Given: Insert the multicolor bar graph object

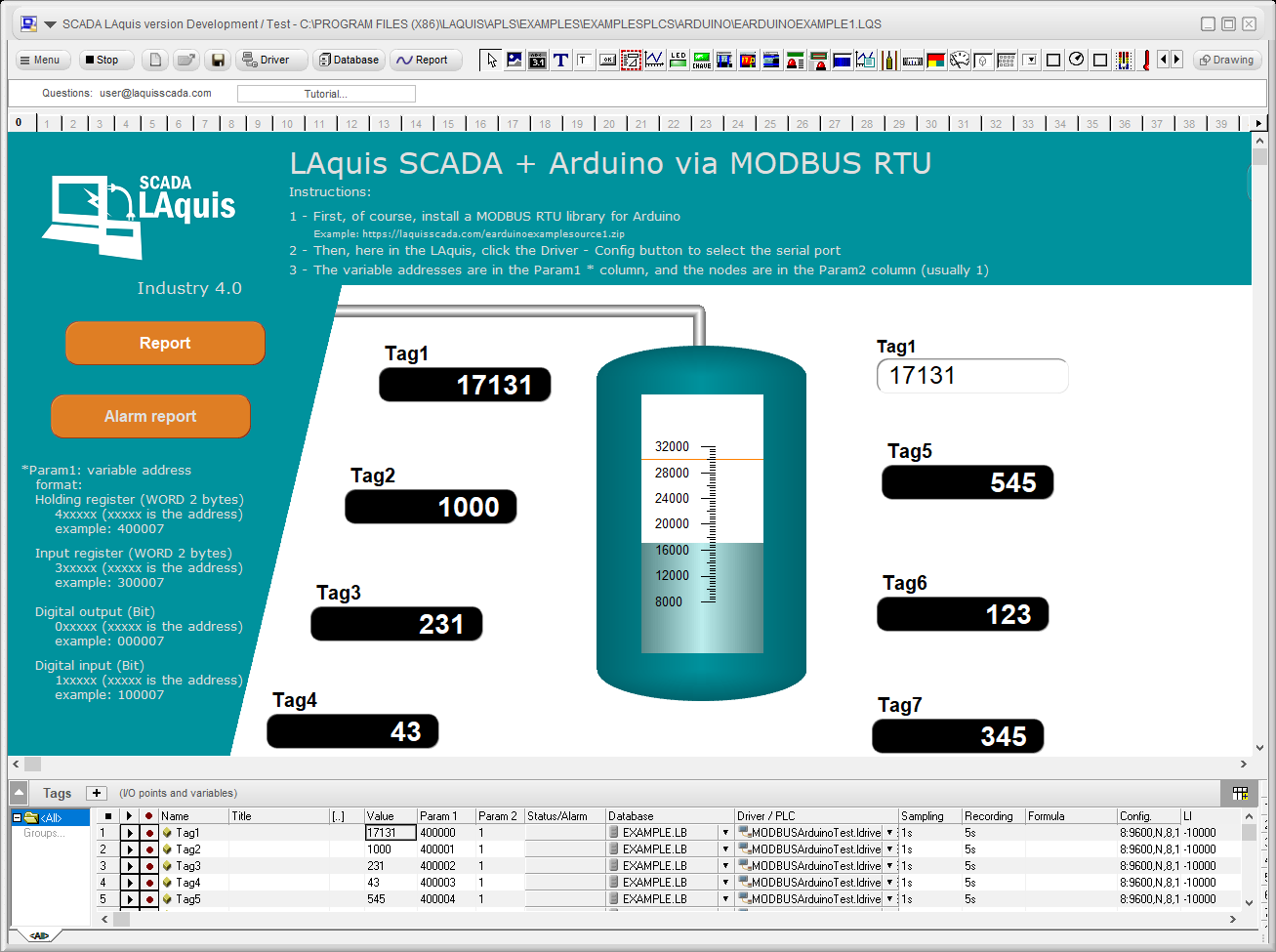Looking at the screenshot, I should (1124, 60).
